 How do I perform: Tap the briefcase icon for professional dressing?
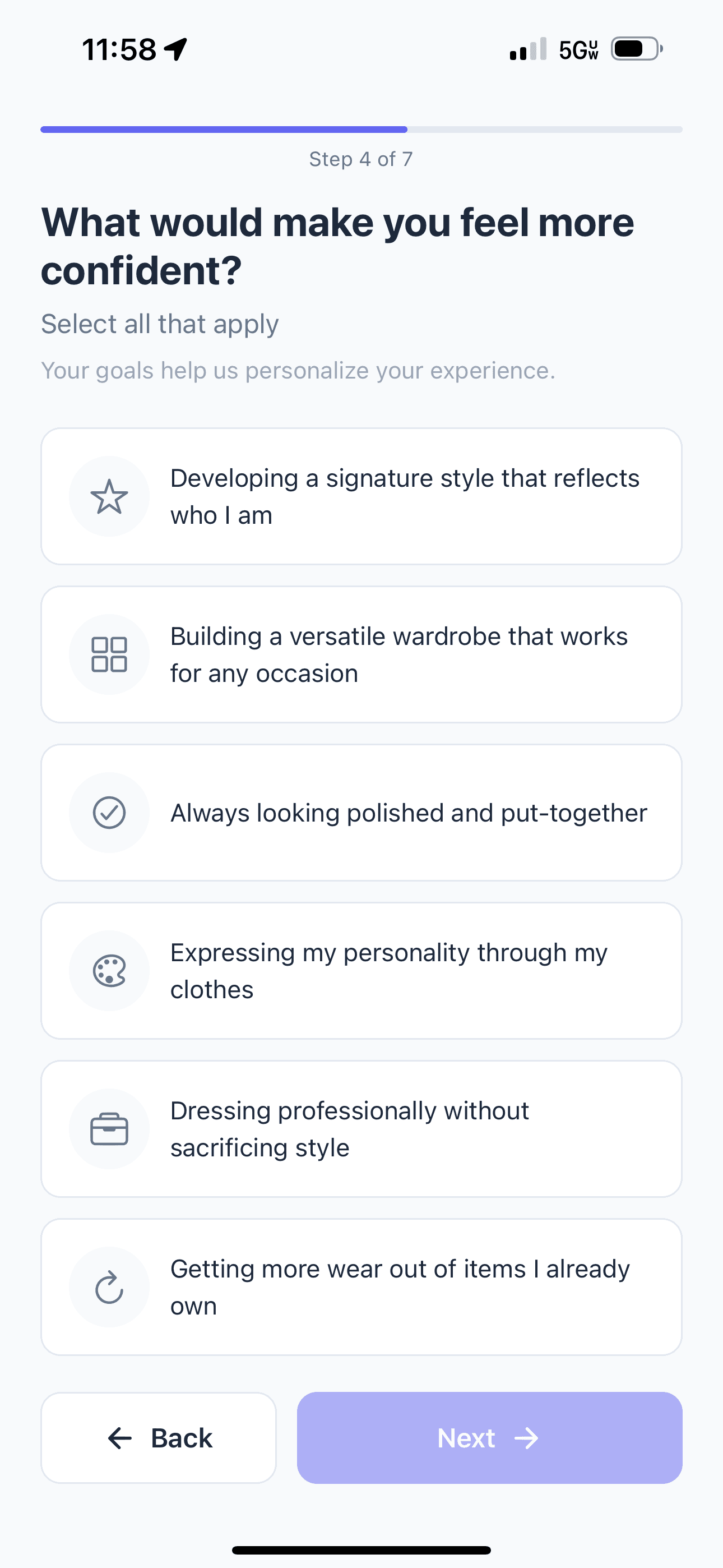coord(109,1129)
